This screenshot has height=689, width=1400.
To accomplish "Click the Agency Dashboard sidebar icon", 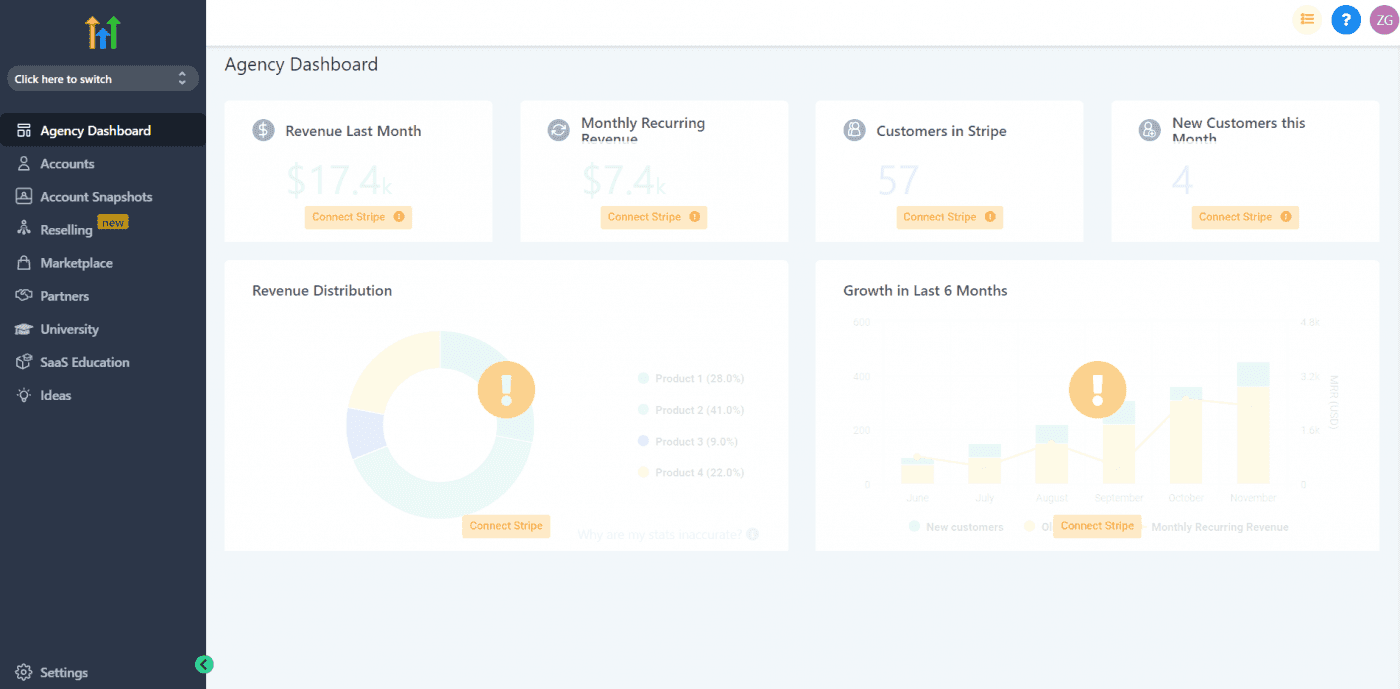I will point(24,130).
